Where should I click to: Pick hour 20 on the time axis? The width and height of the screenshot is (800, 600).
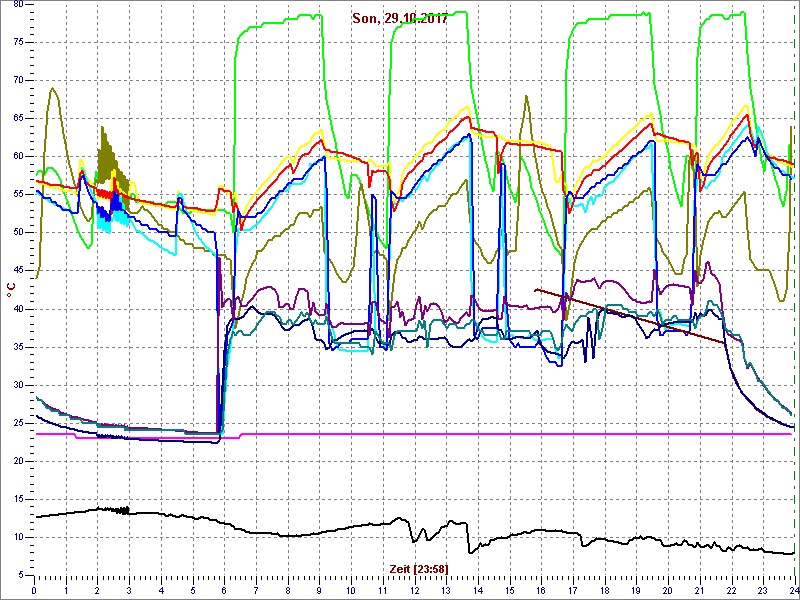tap(667, 591)
